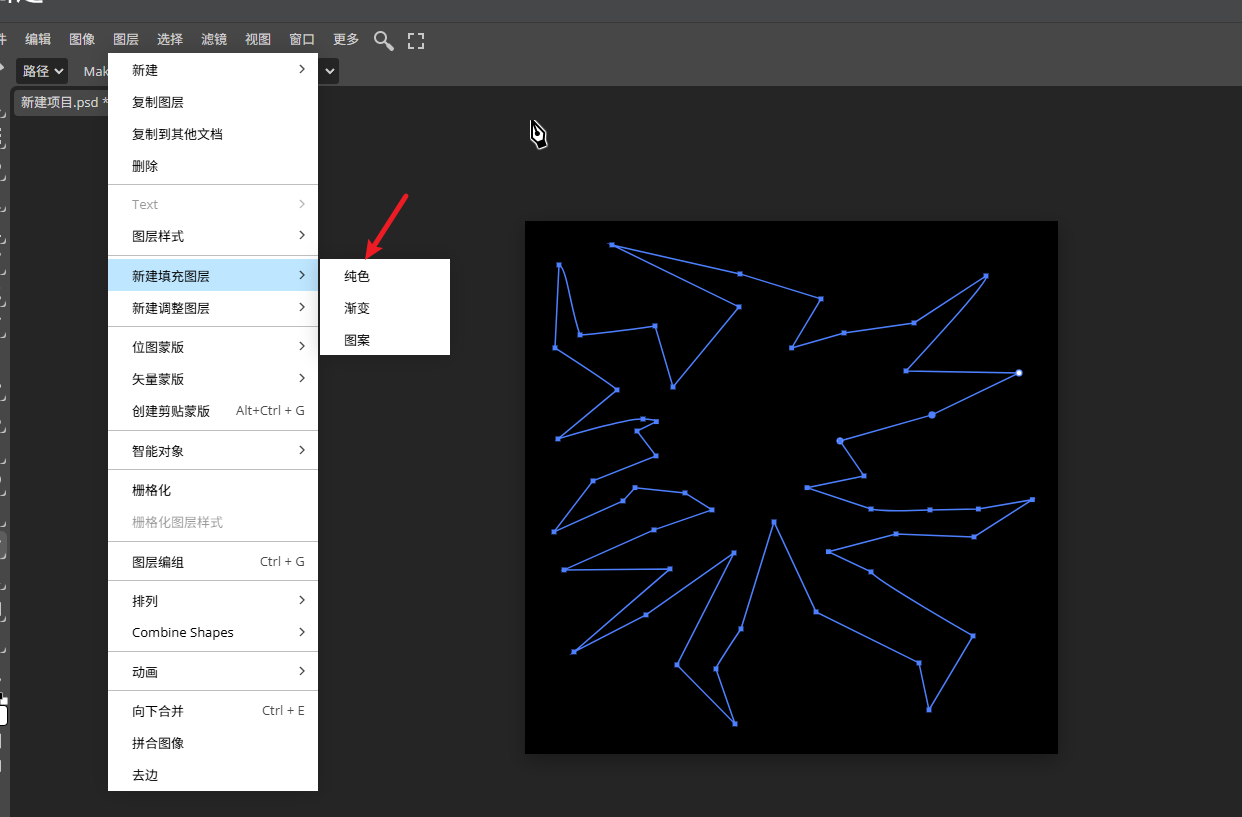Expand the Combine Shapes submenu
The width and height of the screenshot is (1242, 817).
213,632
